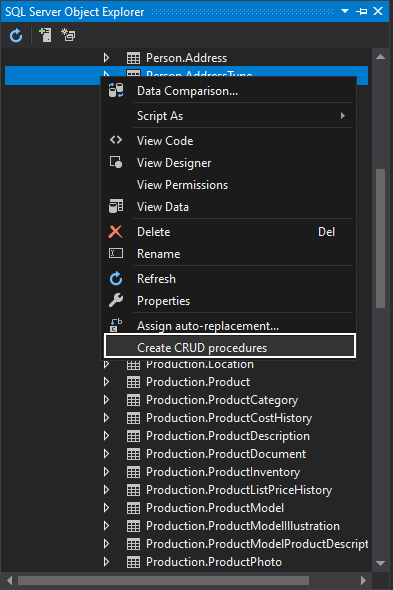Click the Production.ProductModel table icon
The width and height of the screenshot is (393, 590).
pyautogui.click(x=133, y=509)
